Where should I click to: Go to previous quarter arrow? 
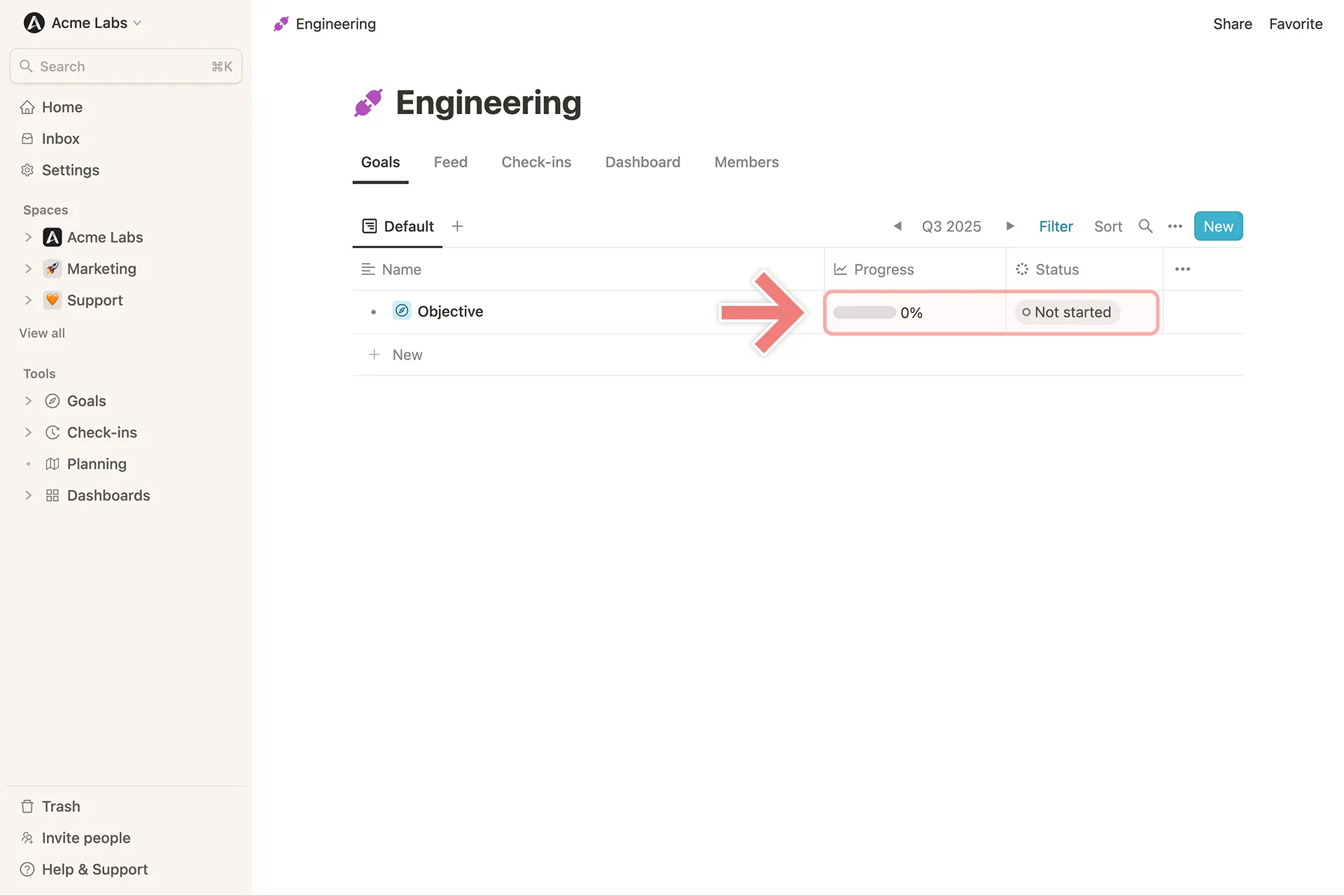click(x=897, y=226)
